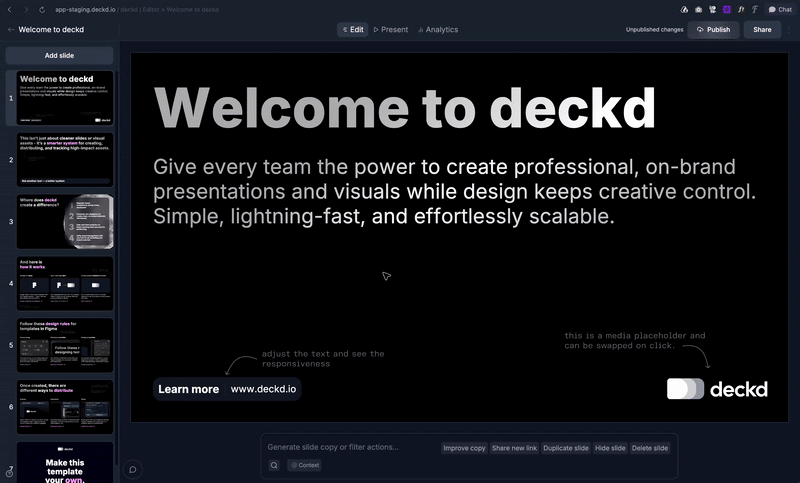Open the puzzle-piece extensions icon
This screenshot has height=483, width=800.
click(x=713, y=9)
